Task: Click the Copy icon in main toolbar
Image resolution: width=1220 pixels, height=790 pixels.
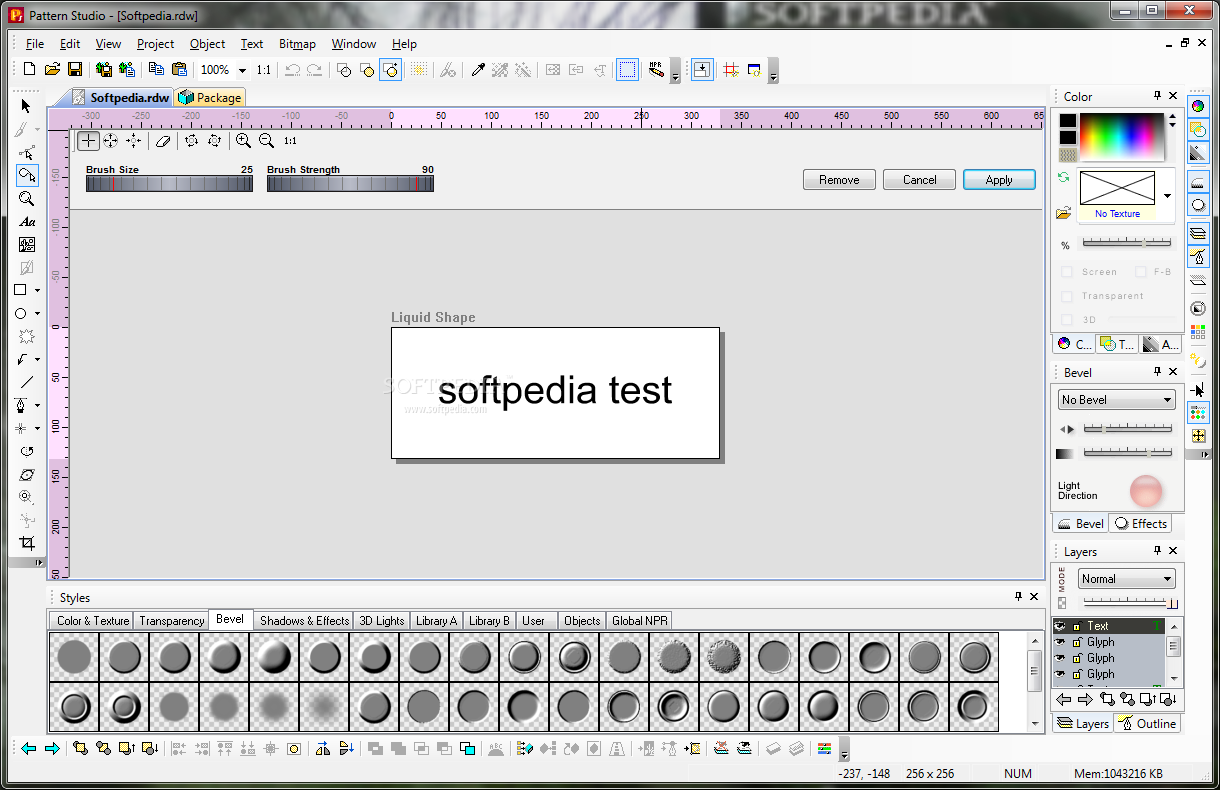Action: point(156,70)
